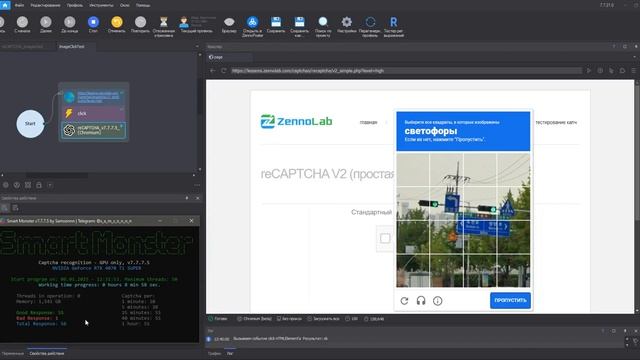This screenshot has height=360, width=640.
Task: Open the regex tester R icon
Action: (393, 22)
